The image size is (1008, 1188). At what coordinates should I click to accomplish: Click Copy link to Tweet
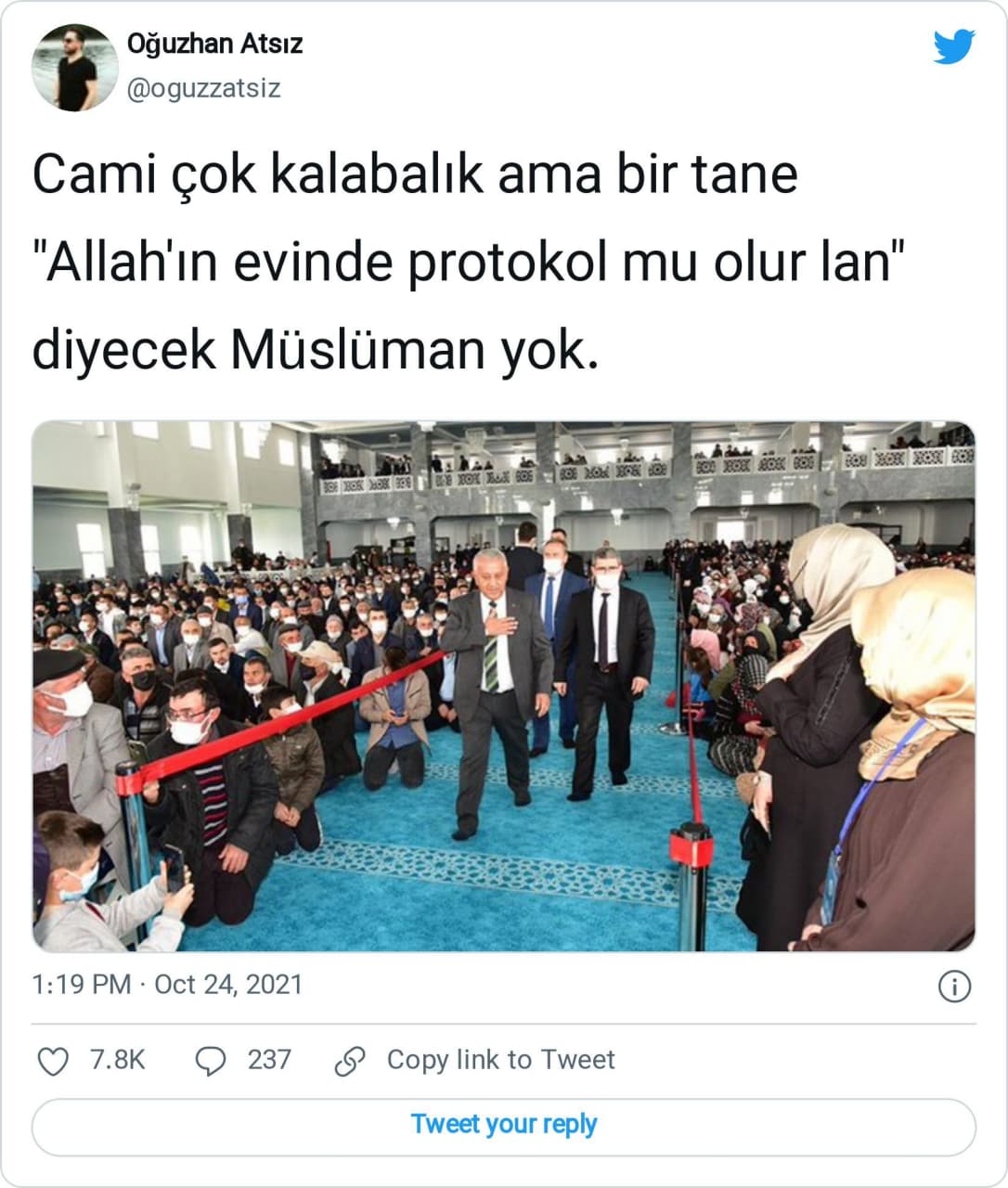click(500, 1060)
